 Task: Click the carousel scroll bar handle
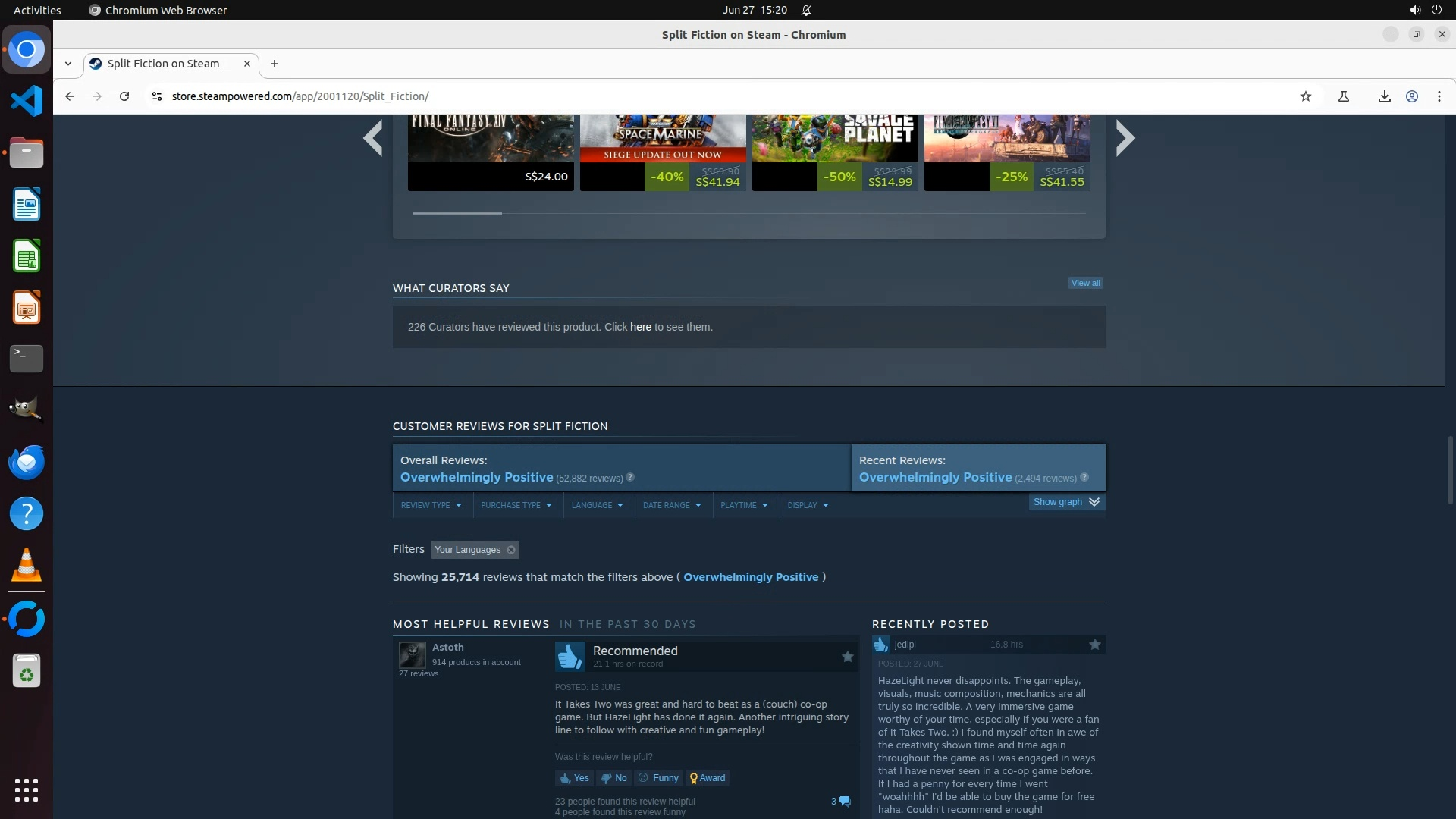[x=457, y=213]
